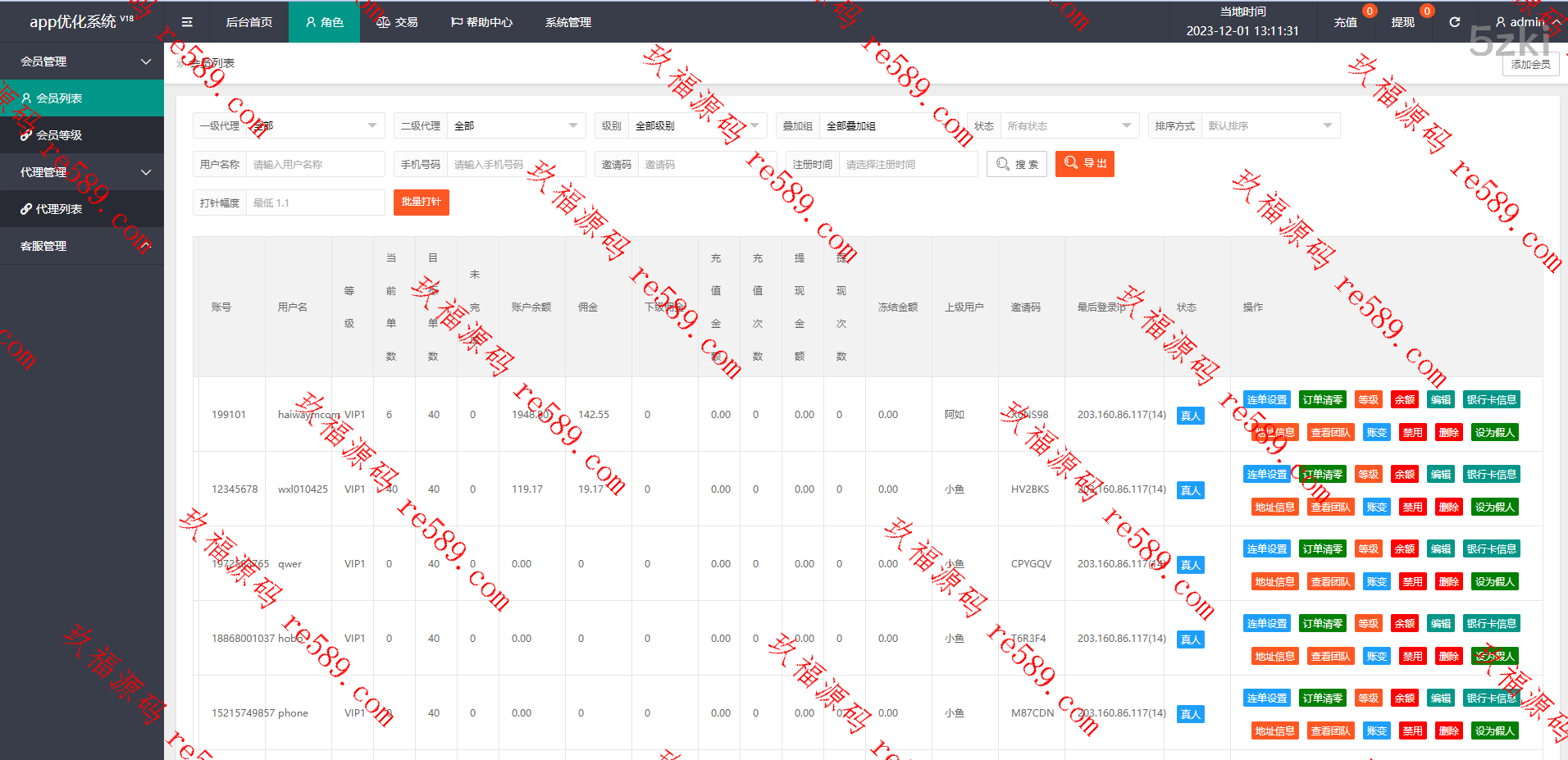Click the 批量打针 button
This screenshot has height=760, width=1568.
tap(421, 203)
